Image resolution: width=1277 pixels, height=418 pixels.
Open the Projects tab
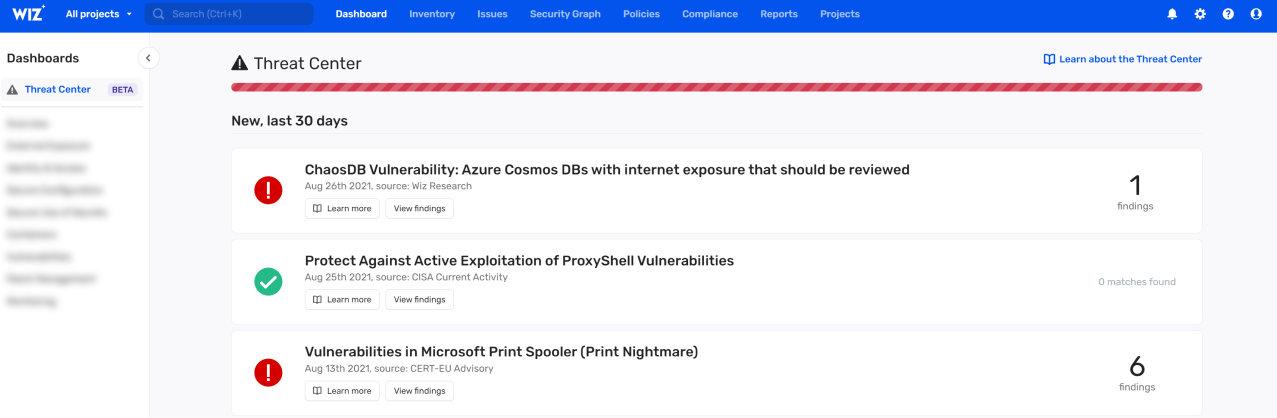pos(840,14)
